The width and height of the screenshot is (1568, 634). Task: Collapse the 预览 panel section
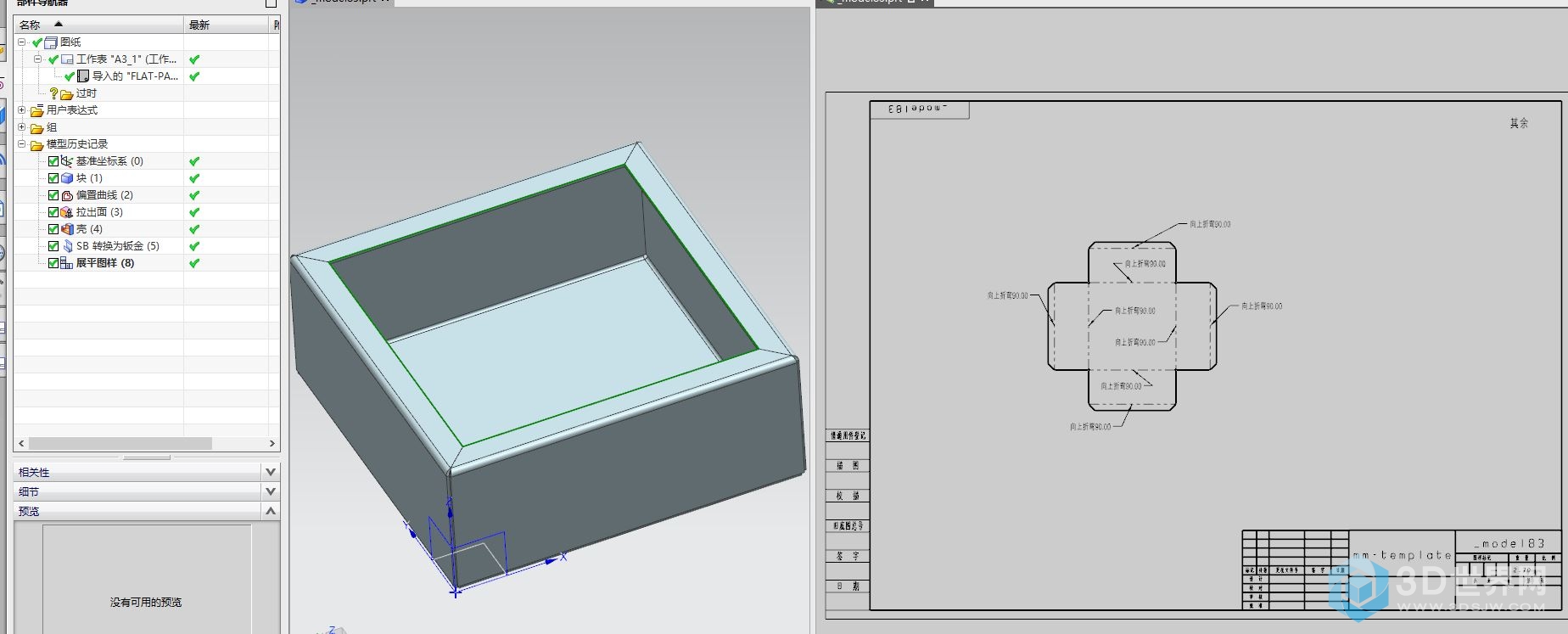(271, 511)
